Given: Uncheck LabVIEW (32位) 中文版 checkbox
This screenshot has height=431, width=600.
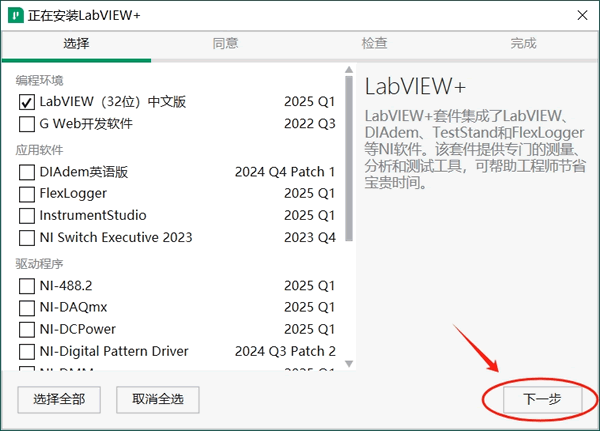Looking at the screenshot, I should [27, 102].
